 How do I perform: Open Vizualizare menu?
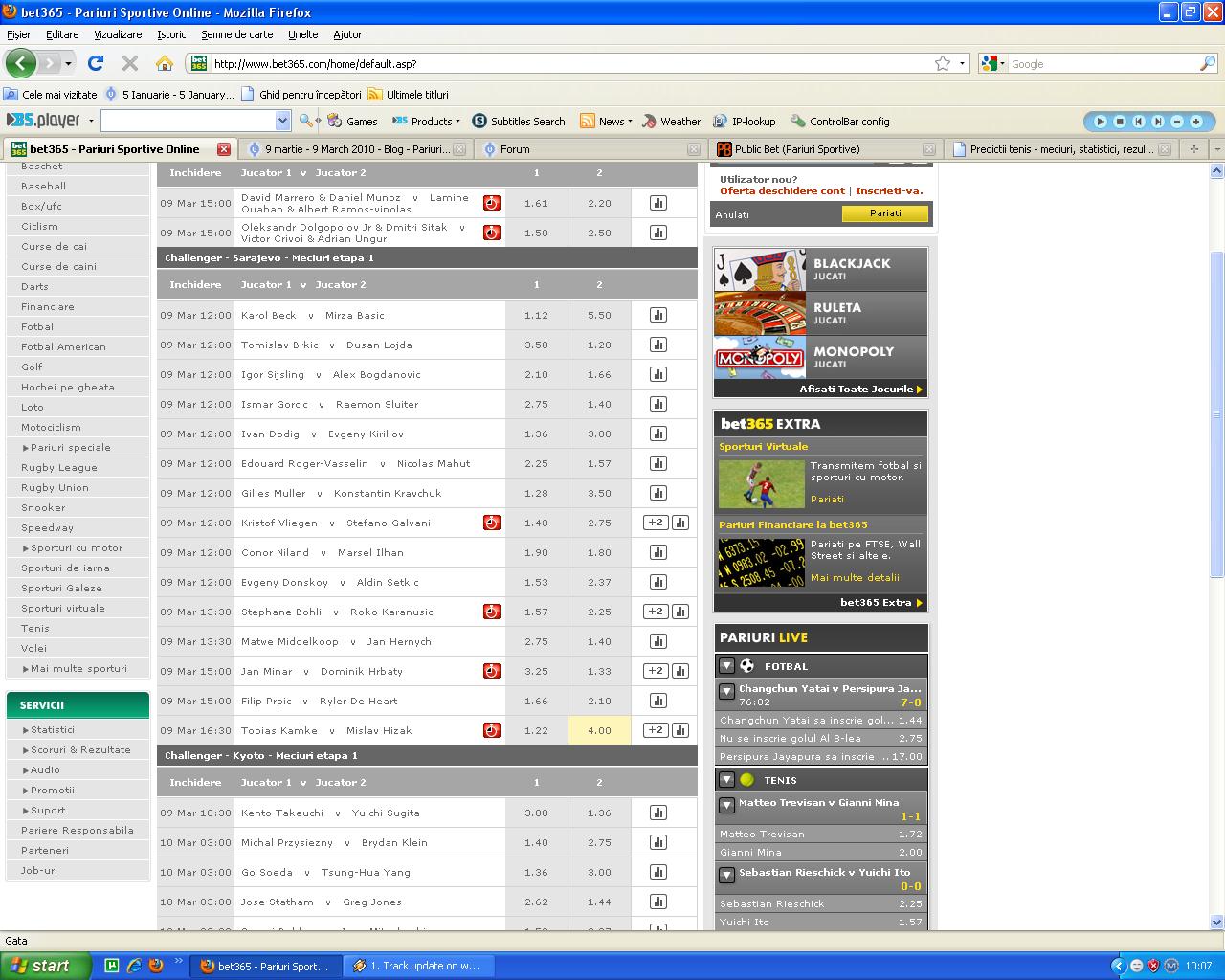click(118, 34)
